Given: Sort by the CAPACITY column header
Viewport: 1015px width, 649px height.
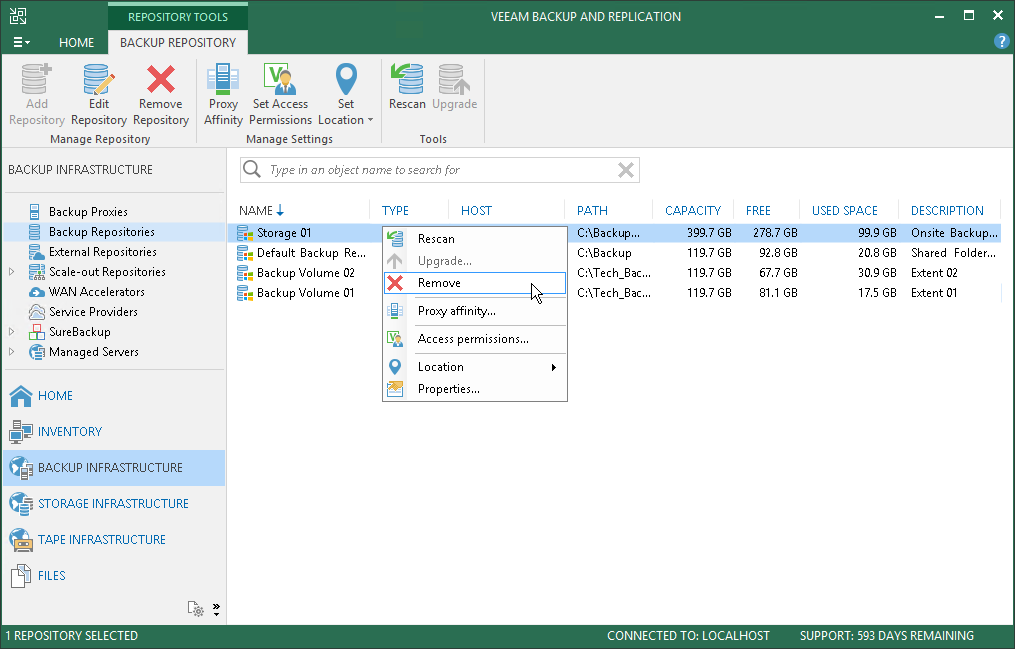Looking at the screenshot, I should click(x=693, y=210).
